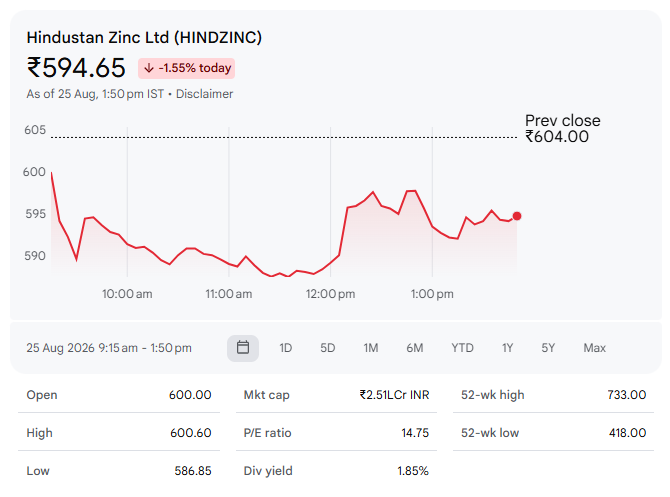
Task: View the 5Y chart range
Action: click(x=548, y=348)
